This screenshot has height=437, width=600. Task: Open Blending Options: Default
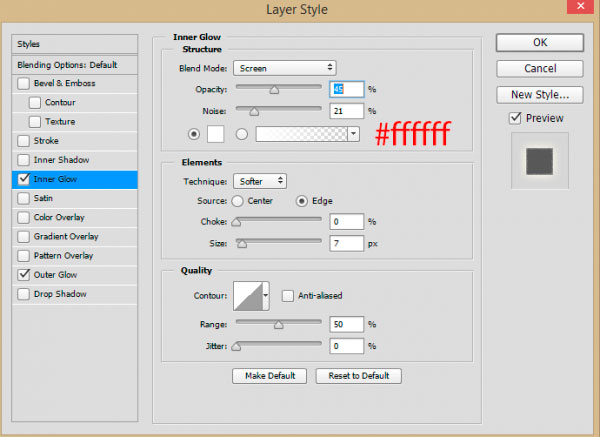[75, 65]
